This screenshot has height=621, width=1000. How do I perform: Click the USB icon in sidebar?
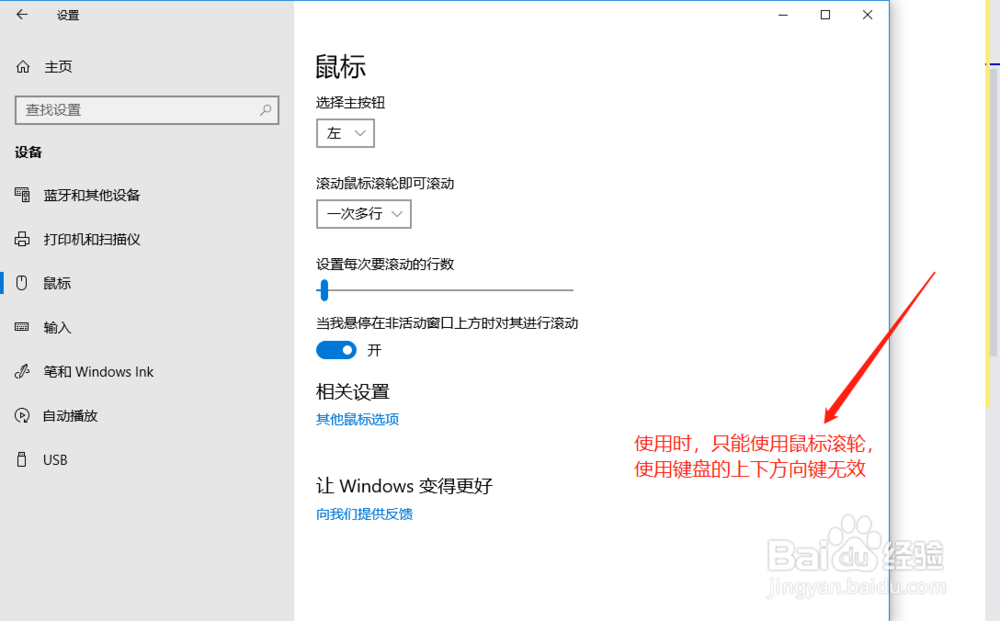pyautogui.click(x=22, y=459)
